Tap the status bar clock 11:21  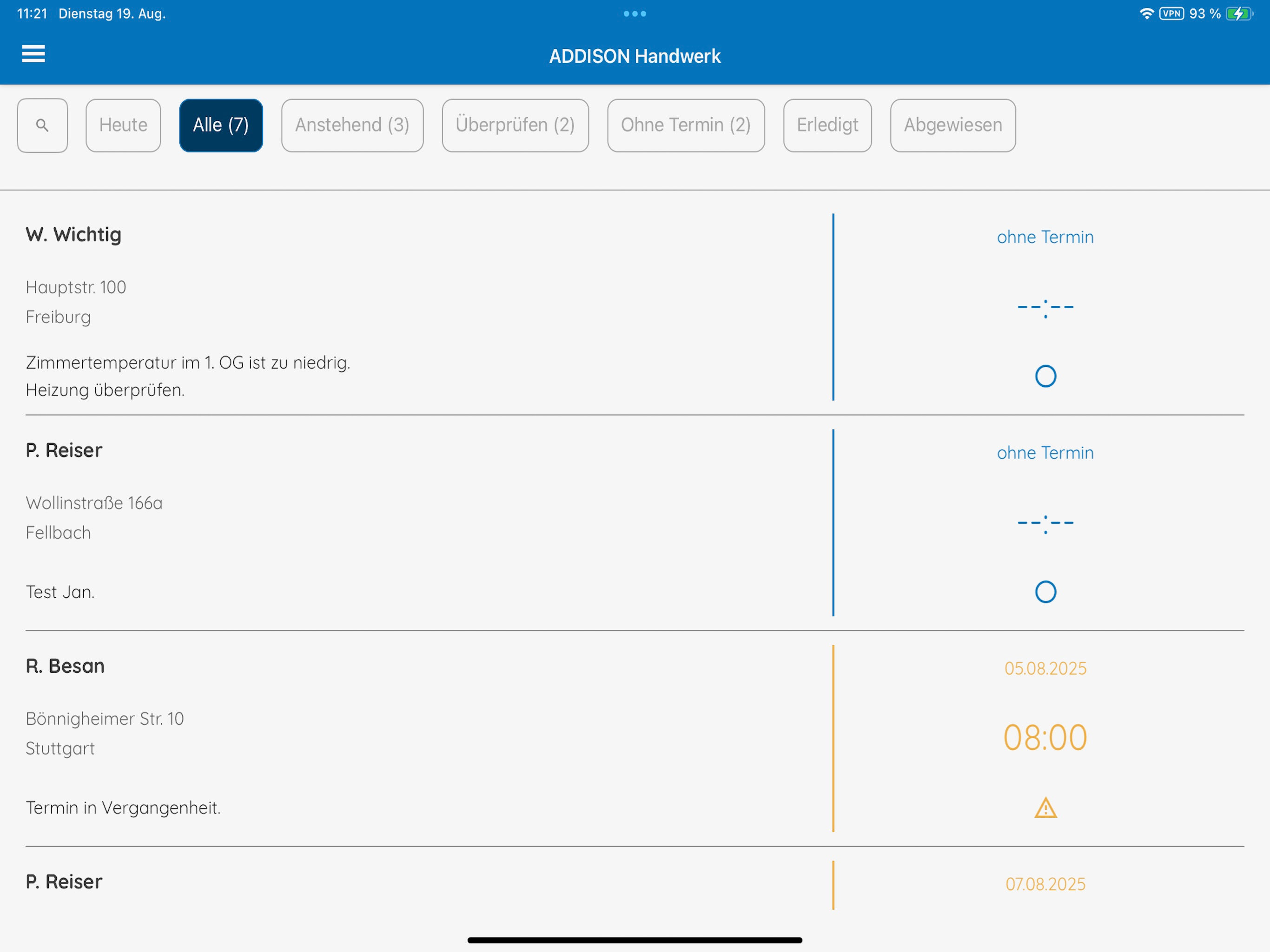(x=32, y=13)
